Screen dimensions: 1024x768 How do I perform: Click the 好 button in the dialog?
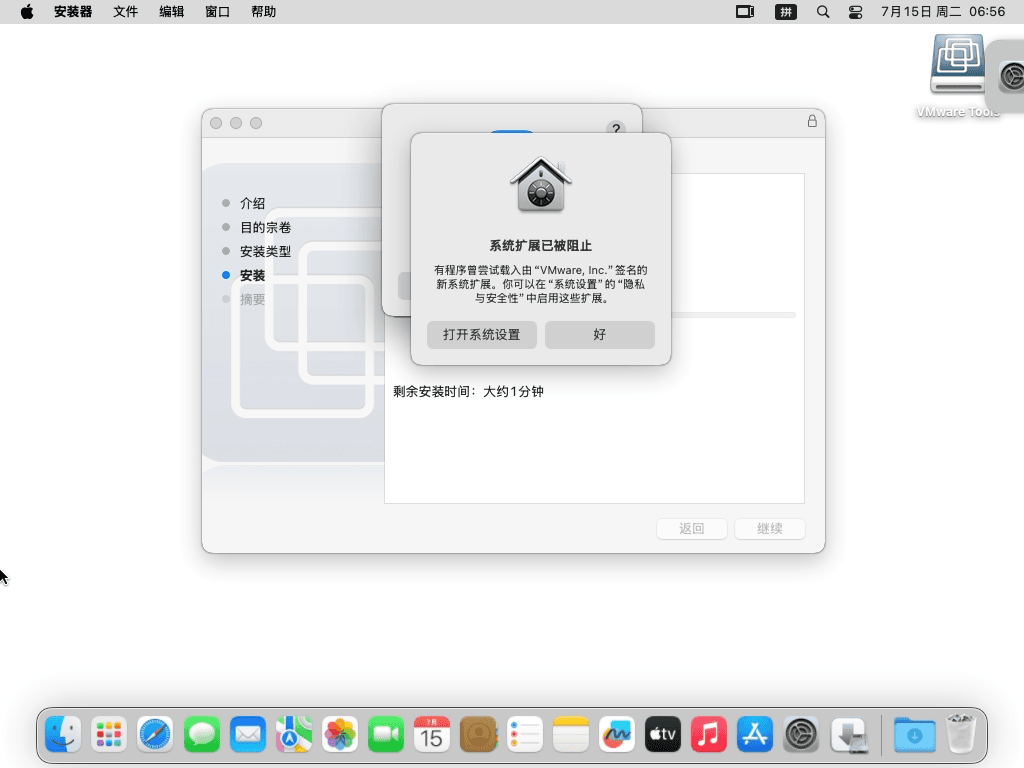coord(599,335)
